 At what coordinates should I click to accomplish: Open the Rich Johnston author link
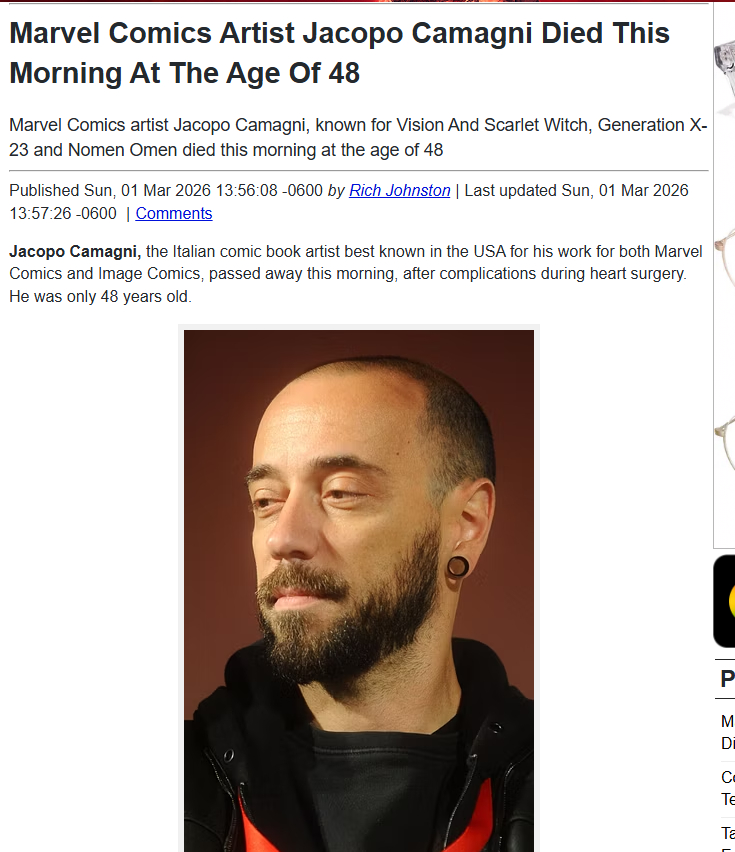coord(399,191)
